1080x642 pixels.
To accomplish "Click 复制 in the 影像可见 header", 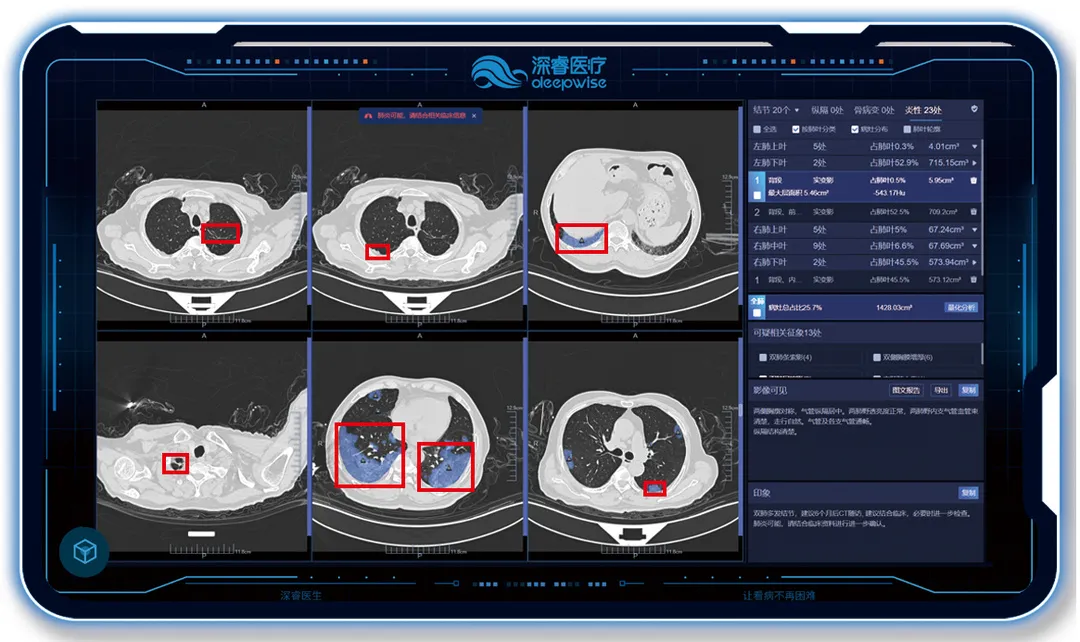I will pos(968,390).
